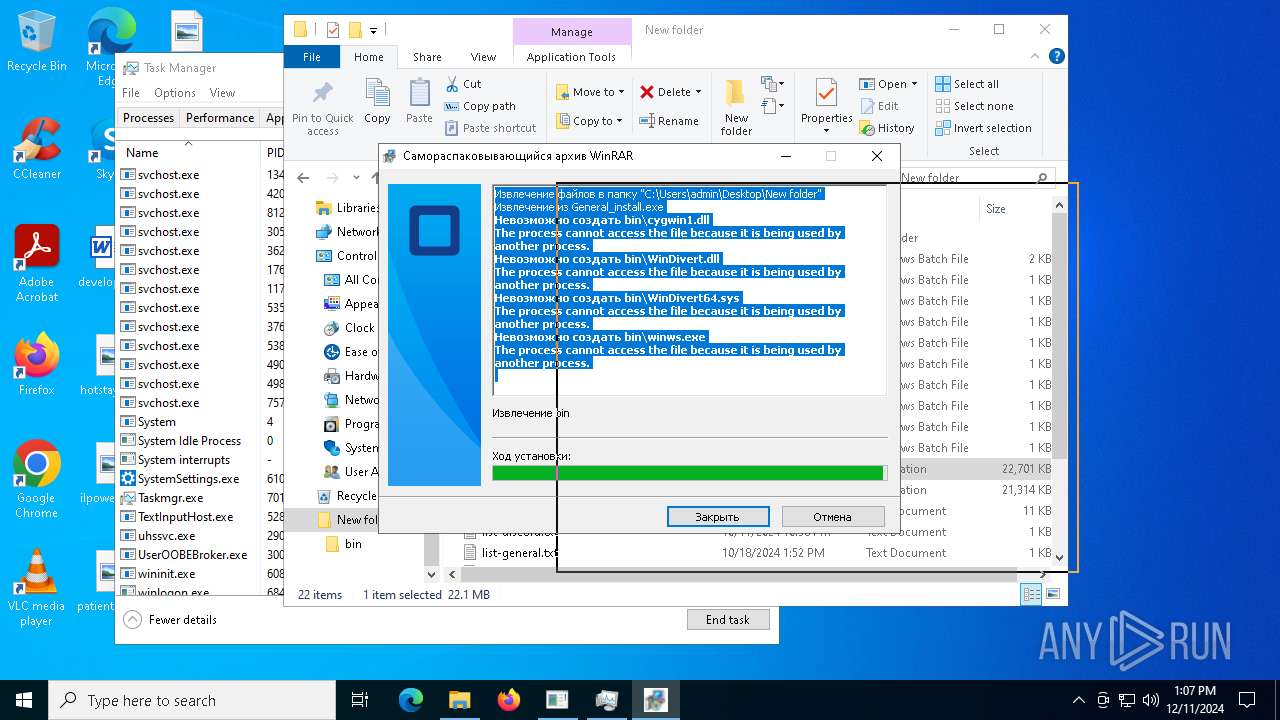
Task: Open Edge from the taskbar
Action: (411, 700)
